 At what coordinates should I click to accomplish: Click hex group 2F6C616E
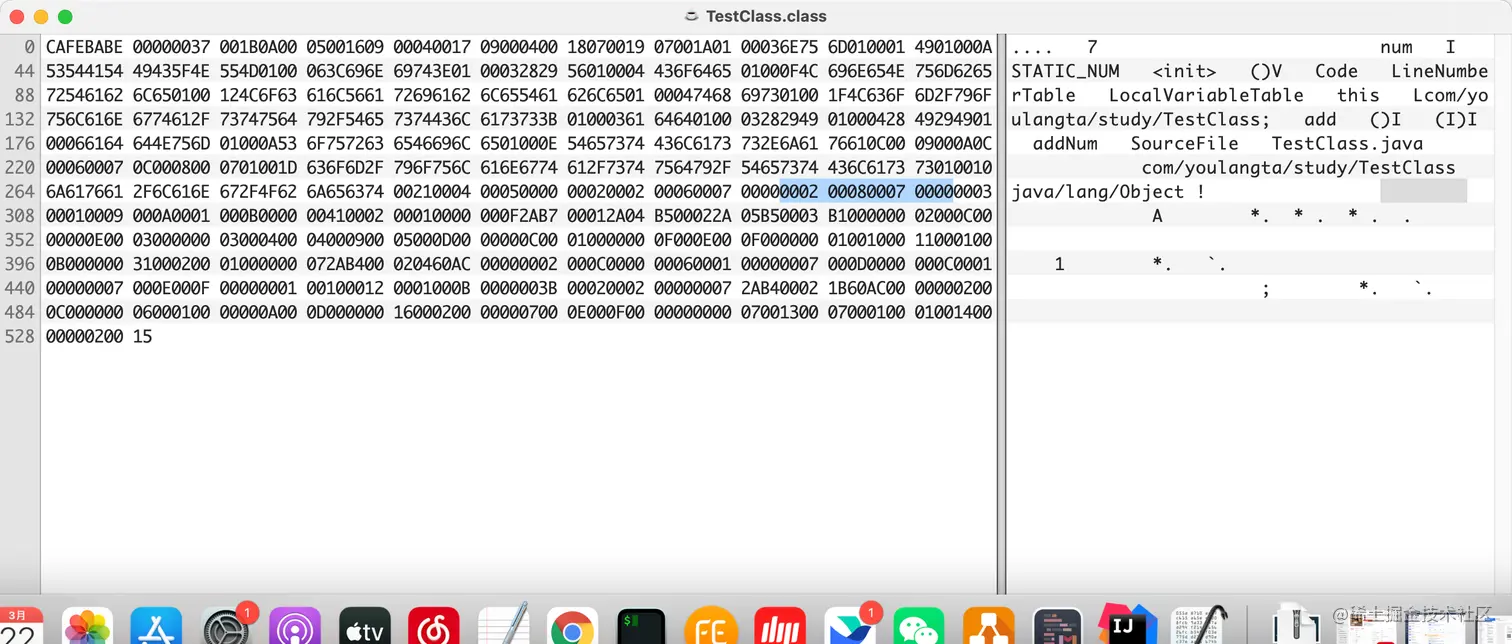pyautogui.click(x=171, y=191)
